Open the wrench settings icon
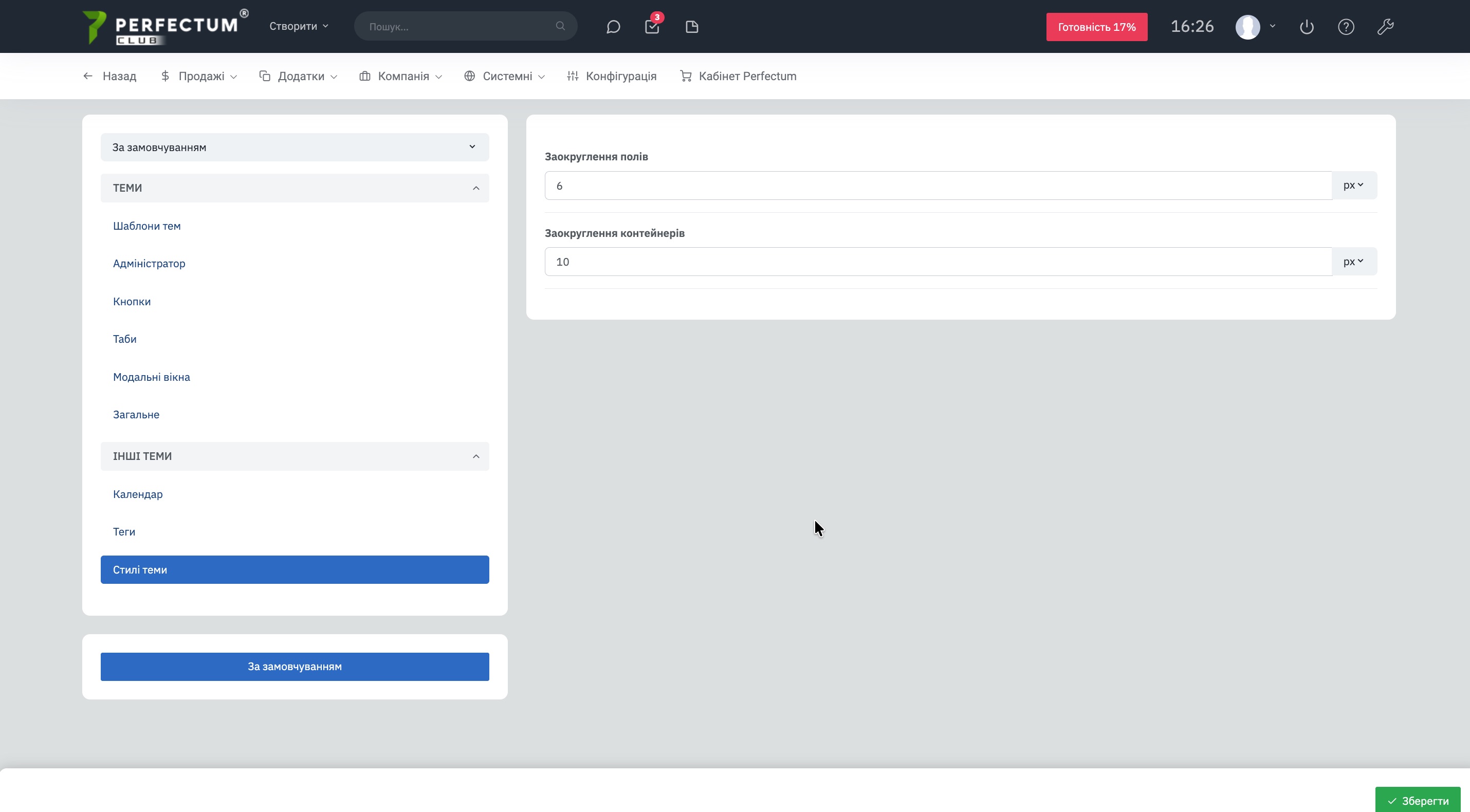The height and width of the screenshot is (812, 1470). (1386, 27)
